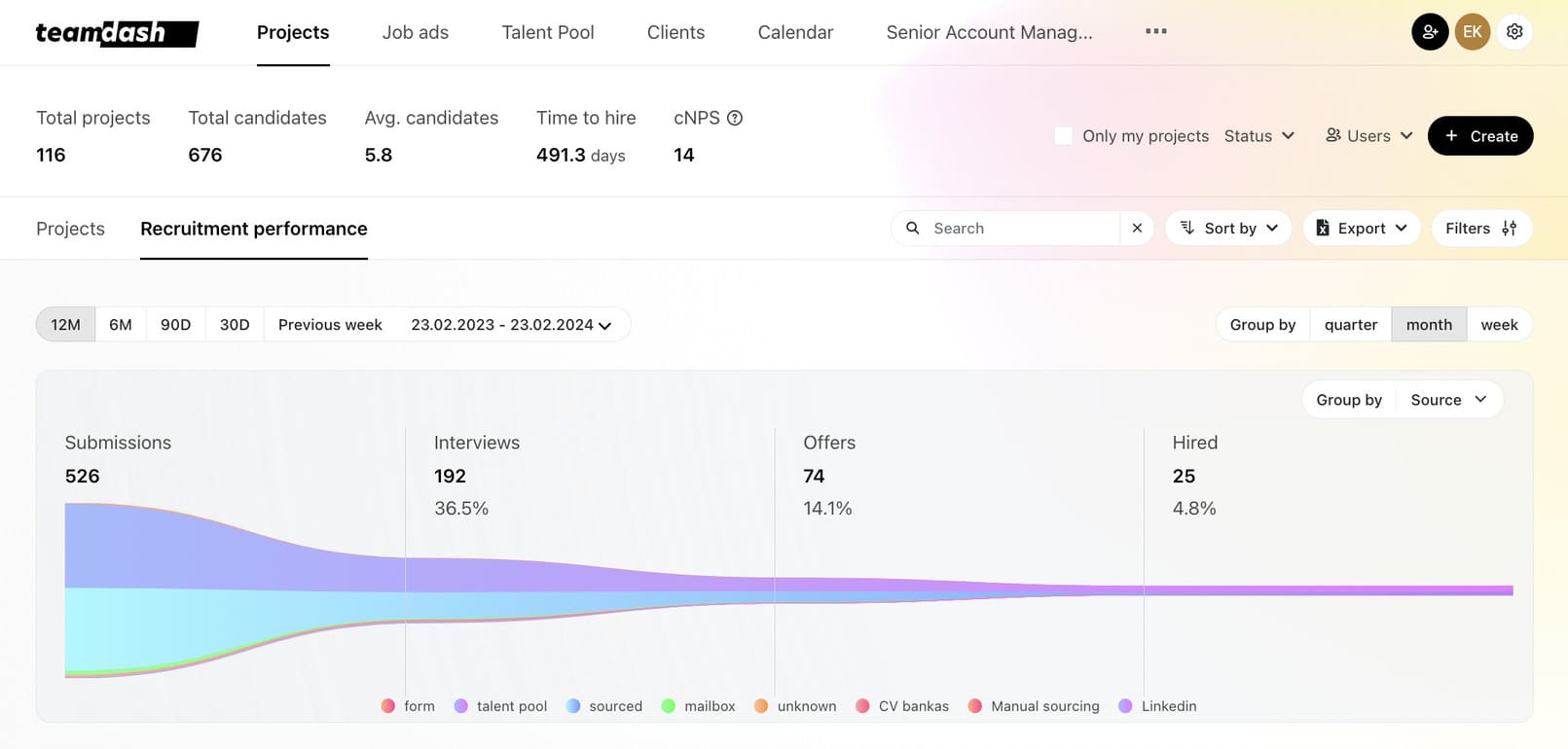Screen dimensions: 1568x749
Task: Click the teamdash logo
Action: click(117, 33)
